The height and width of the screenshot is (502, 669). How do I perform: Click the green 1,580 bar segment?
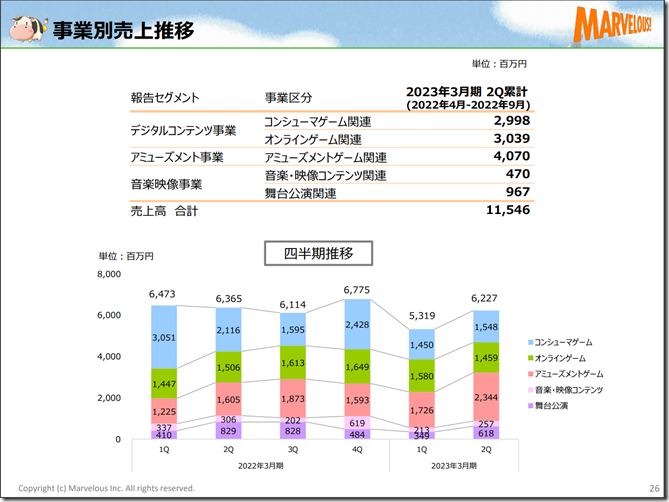(x=422, y=376)
